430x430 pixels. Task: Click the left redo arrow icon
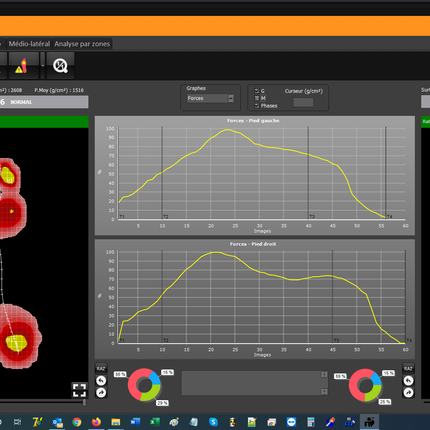pyautogui.click(x=101, y=393)
